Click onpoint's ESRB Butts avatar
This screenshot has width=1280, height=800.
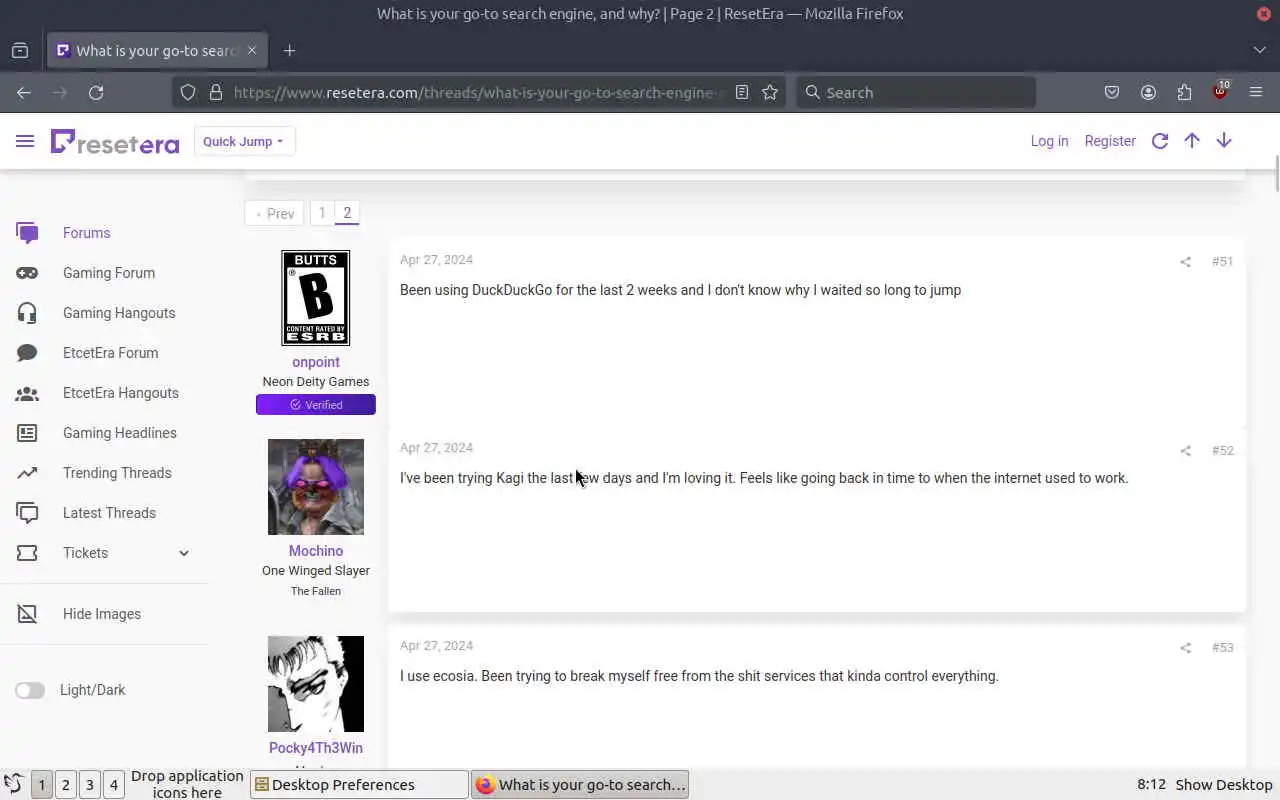coord(316,298)
